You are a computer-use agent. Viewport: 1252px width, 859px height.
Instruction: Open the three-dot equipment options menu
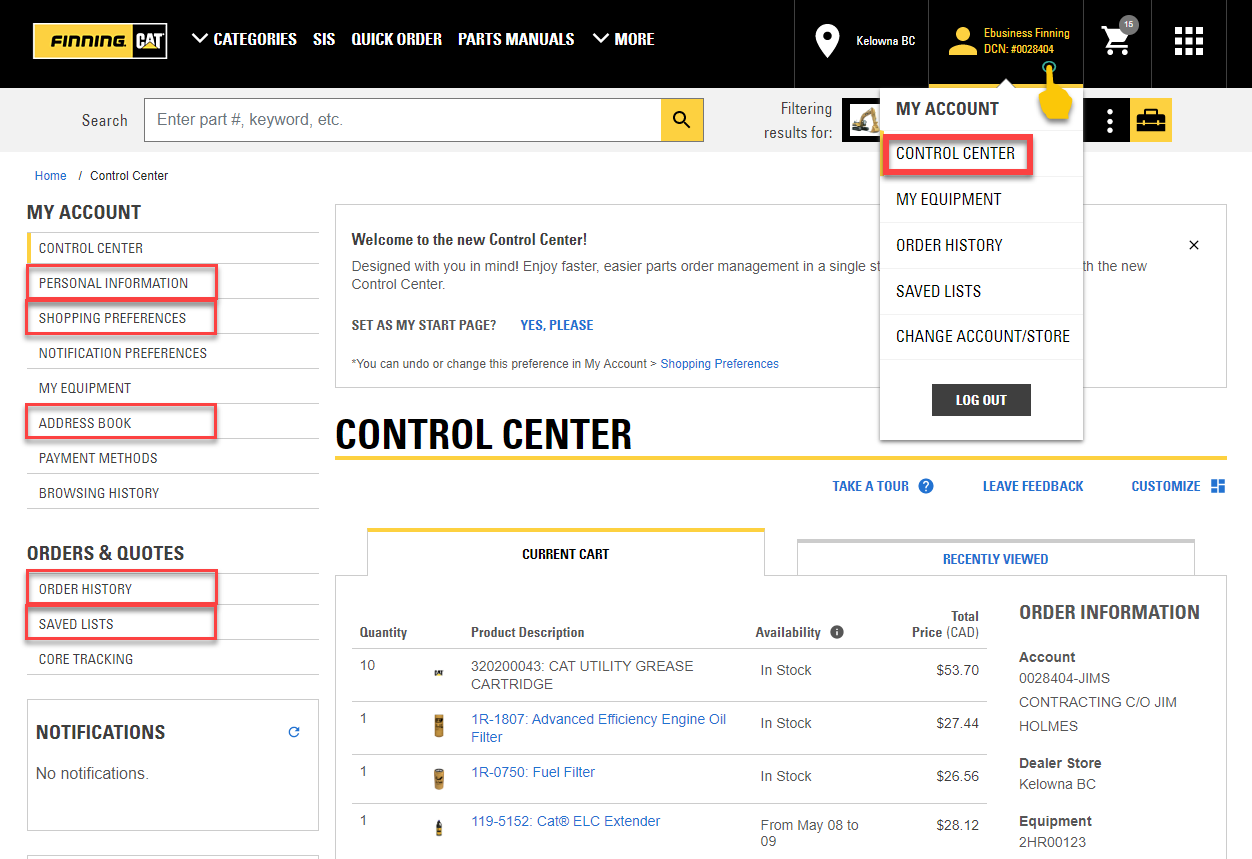click(x=1110, y=121)
